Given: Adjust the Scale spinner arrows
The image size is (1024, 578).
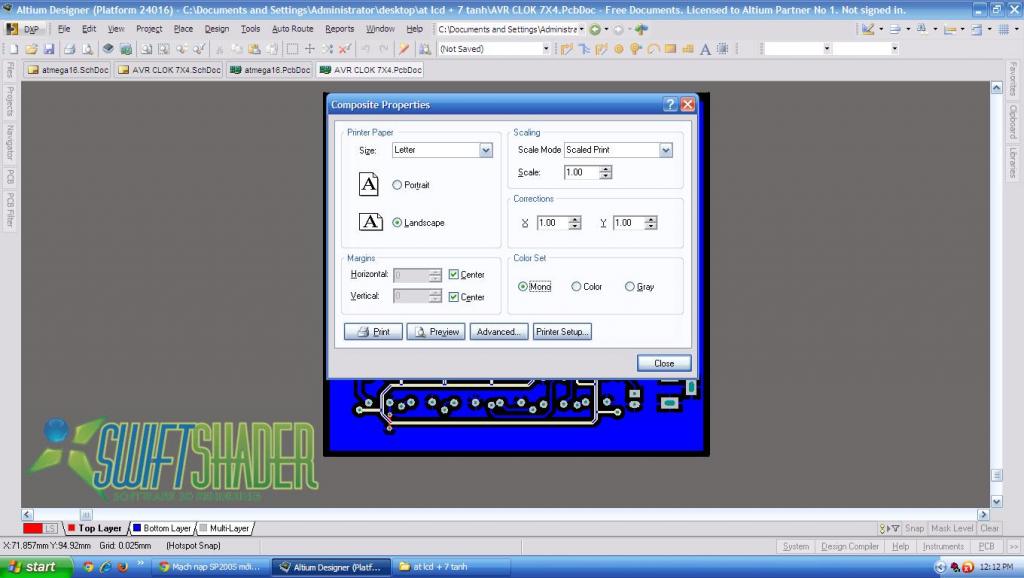Looking at the screenshot, I should [606, 172].
